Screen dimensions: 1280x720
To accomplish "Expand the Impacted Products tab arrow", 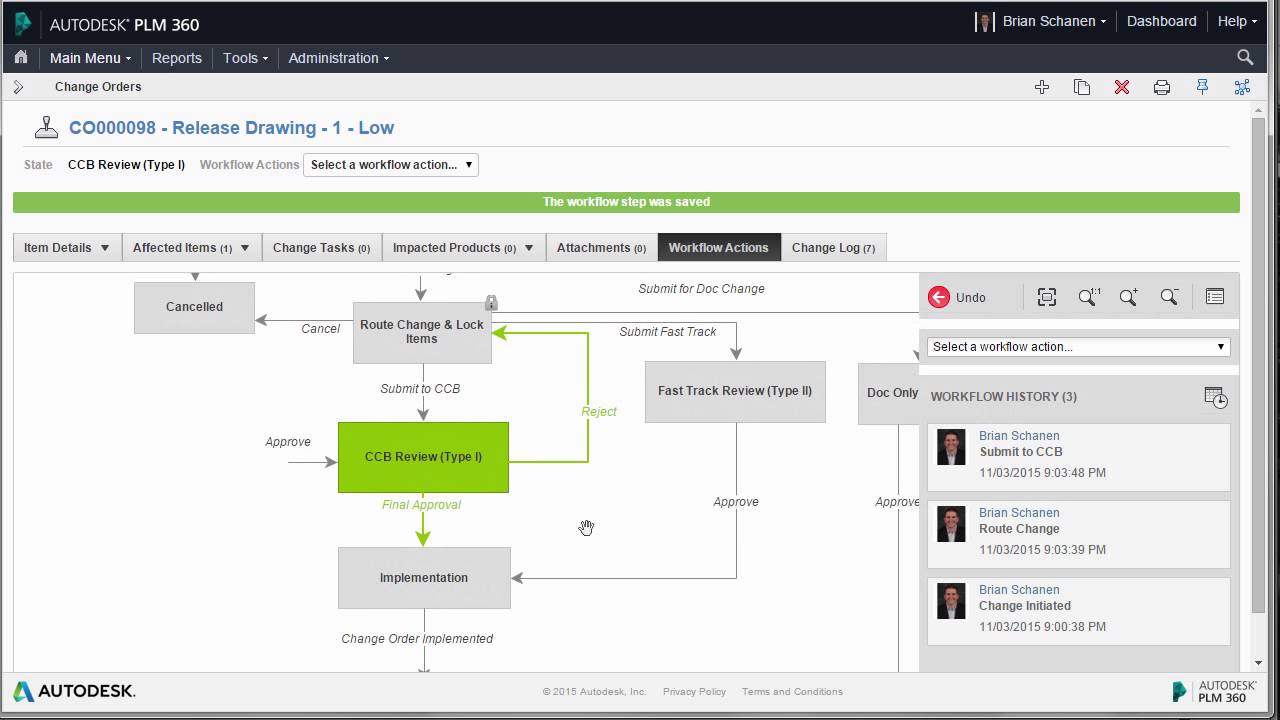I will click(529, 248).
